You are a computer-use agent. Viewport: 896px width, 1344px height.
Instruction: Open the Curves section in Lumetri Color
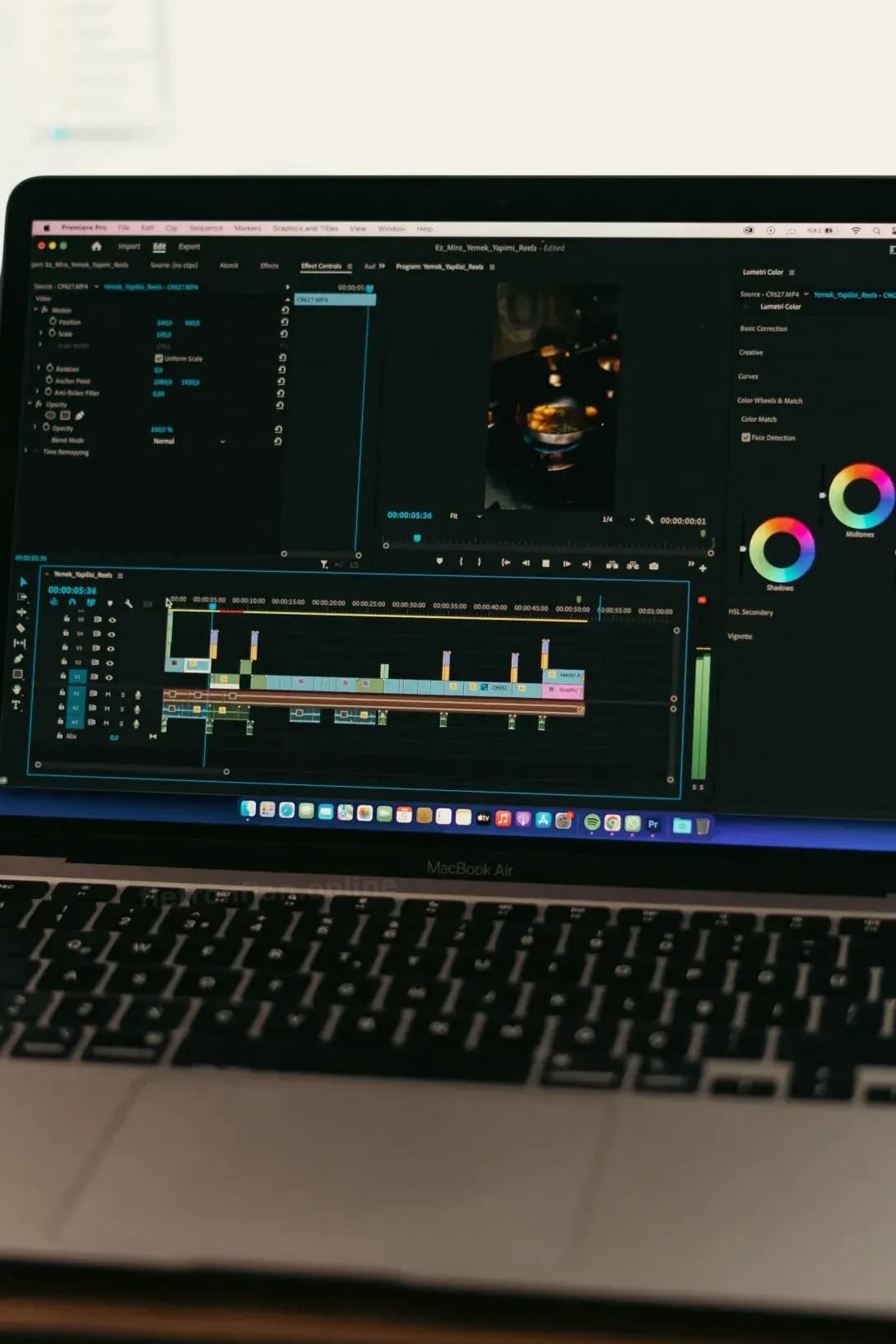click(x=748, y=376)
